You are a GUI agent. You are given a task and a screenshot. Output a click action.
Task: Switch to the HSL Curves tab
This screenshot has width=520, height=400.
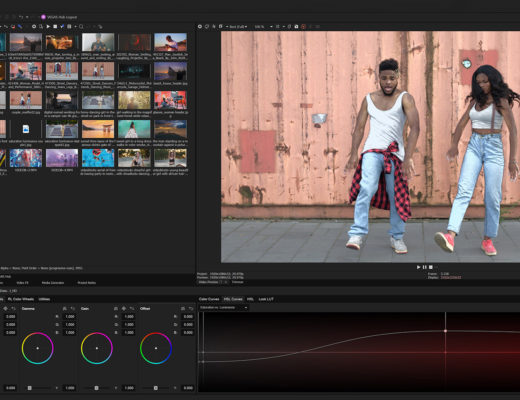(233, 299)
